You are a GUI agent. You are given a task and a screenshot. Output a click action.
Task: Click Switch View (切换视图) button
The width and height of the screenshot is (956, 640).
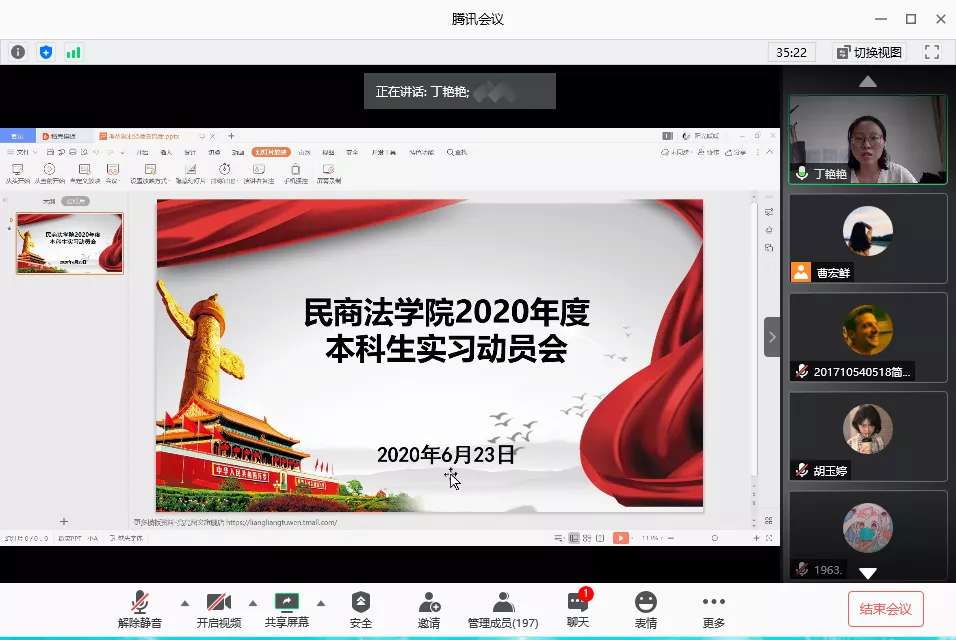pos(869,52)
